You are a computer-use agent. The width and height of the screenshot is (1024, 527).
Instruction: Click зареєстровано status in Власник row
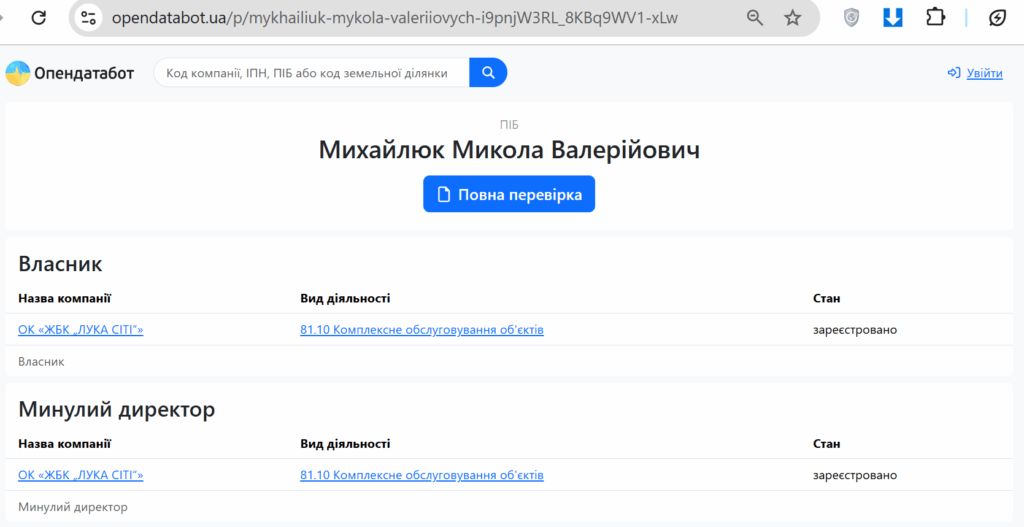click(x=854, y=330)
